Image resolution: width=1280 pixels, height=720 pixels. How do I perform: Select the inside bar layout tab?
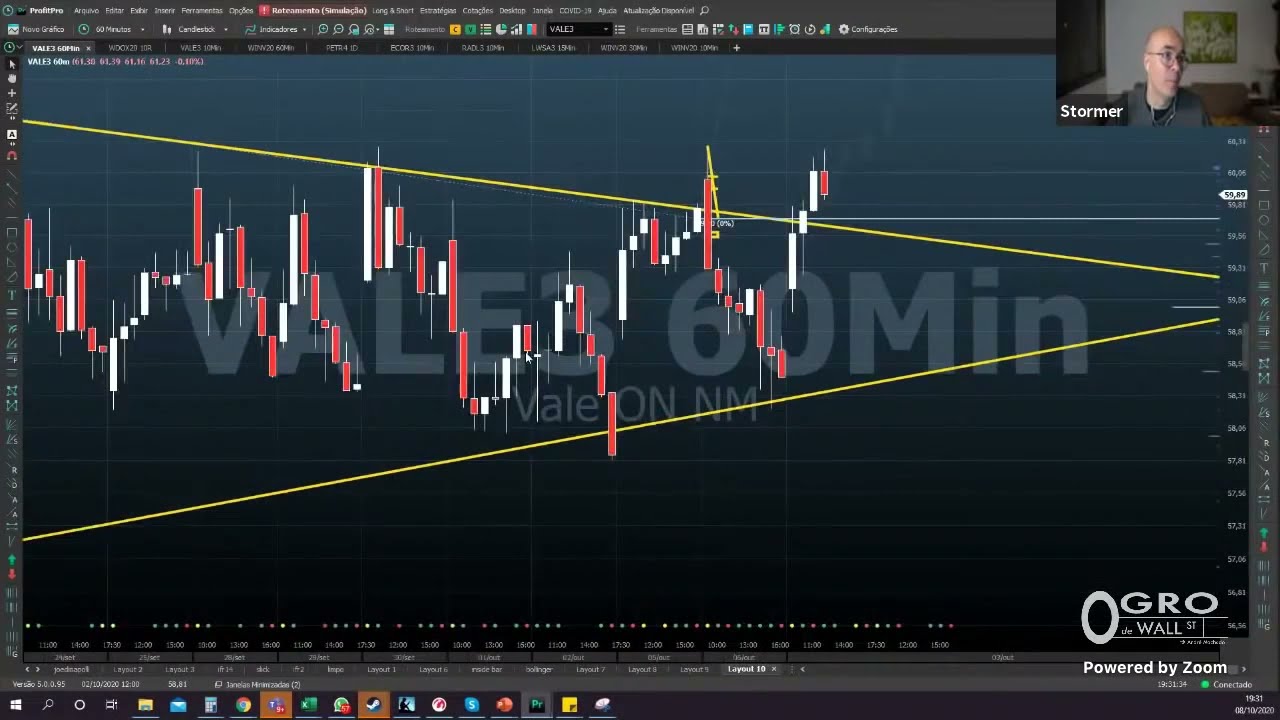click(486, 669)
